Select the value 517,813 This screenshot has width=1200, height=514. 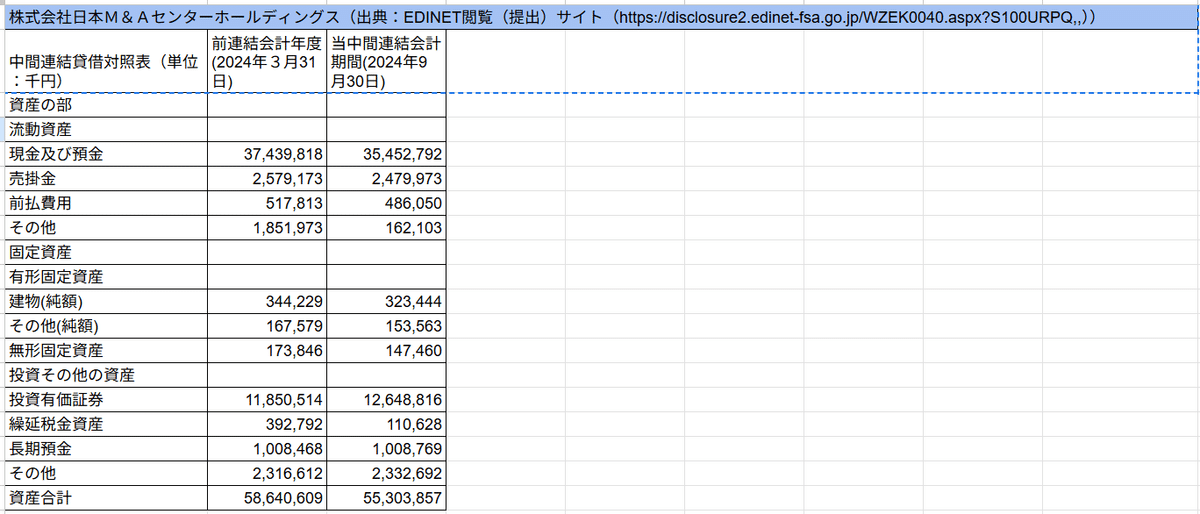coord(266,203)
